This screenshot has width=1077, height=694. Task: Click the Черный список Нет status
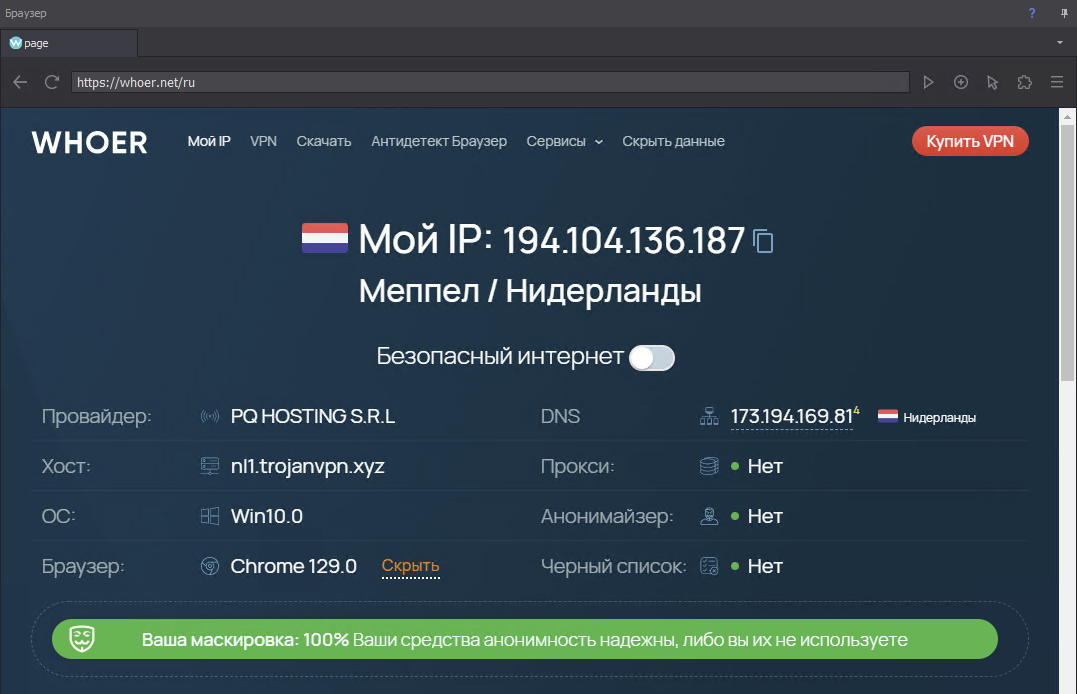tap(764, 566)
